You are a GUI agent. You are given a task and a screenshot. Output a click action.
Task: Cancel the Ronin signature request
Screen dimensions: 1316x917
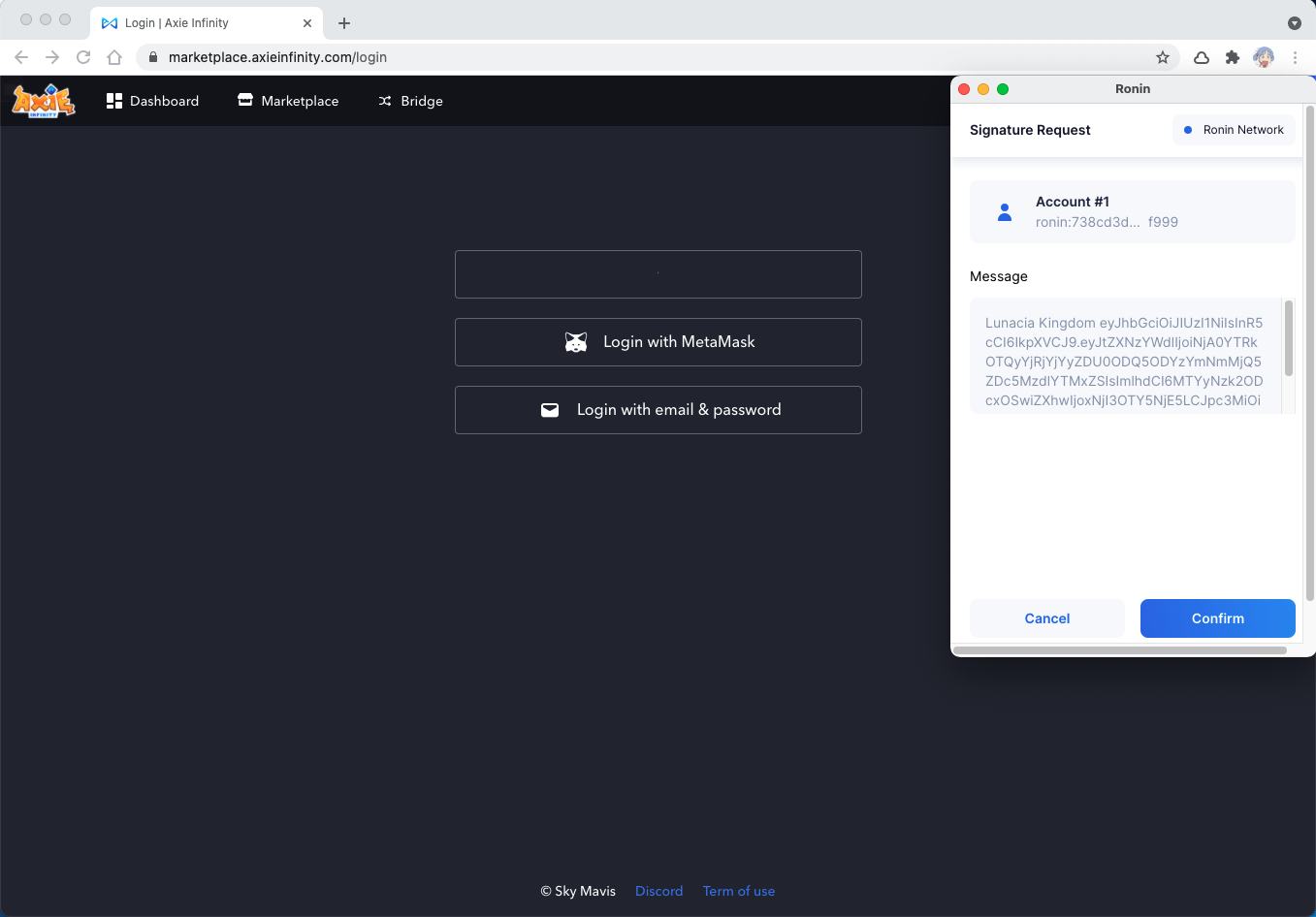(1047, 618)
